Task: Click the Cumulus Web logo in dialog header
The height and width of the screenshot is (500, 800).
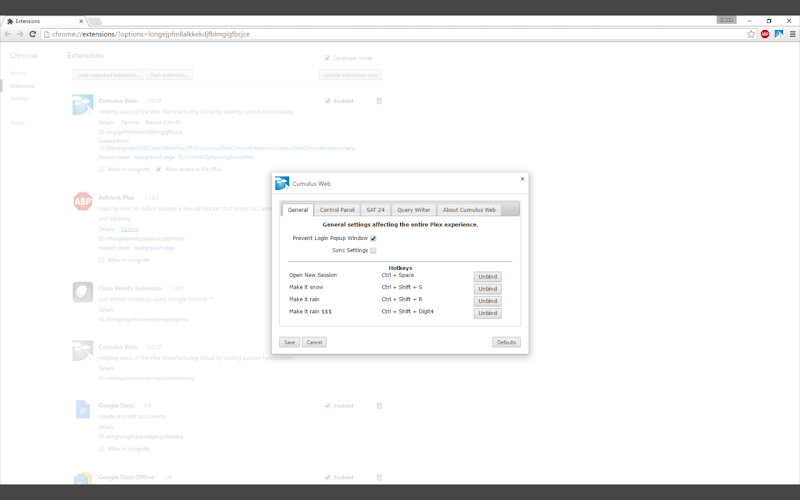Action: pyautogui.click(x=282, y=183)
